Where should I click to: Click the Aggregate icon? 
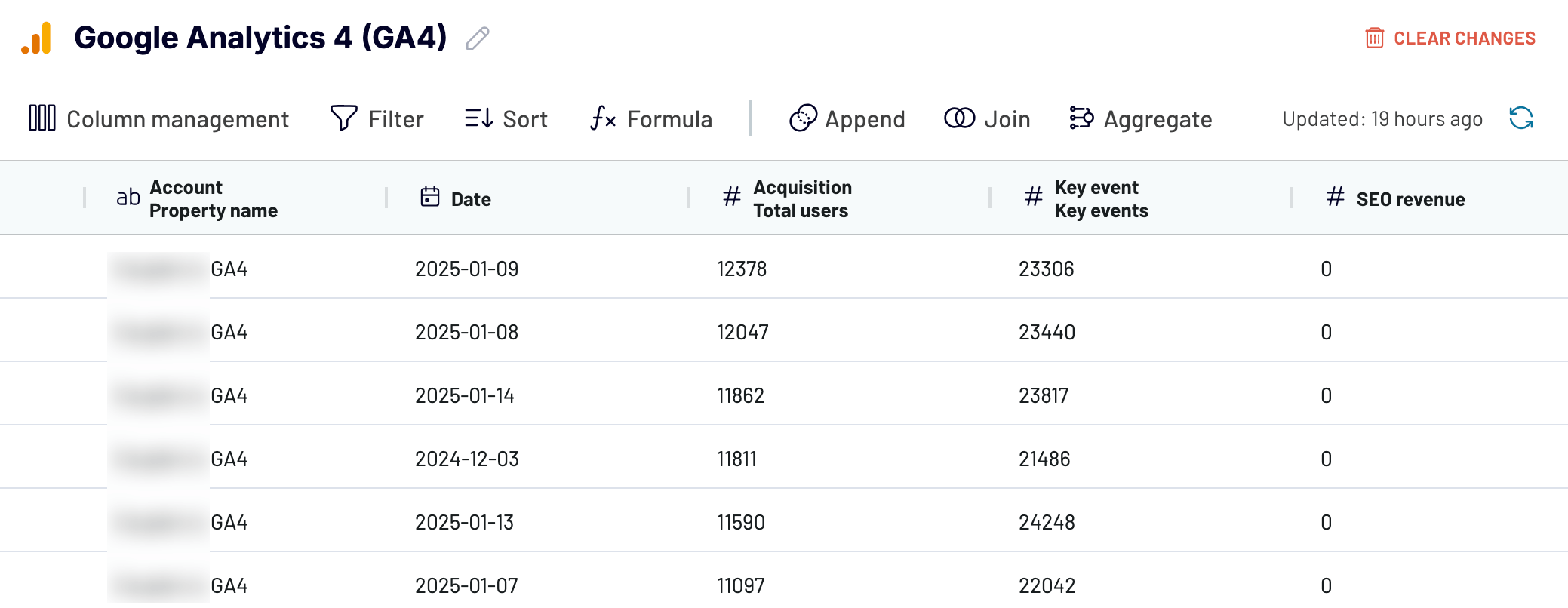click(1081, 118)
